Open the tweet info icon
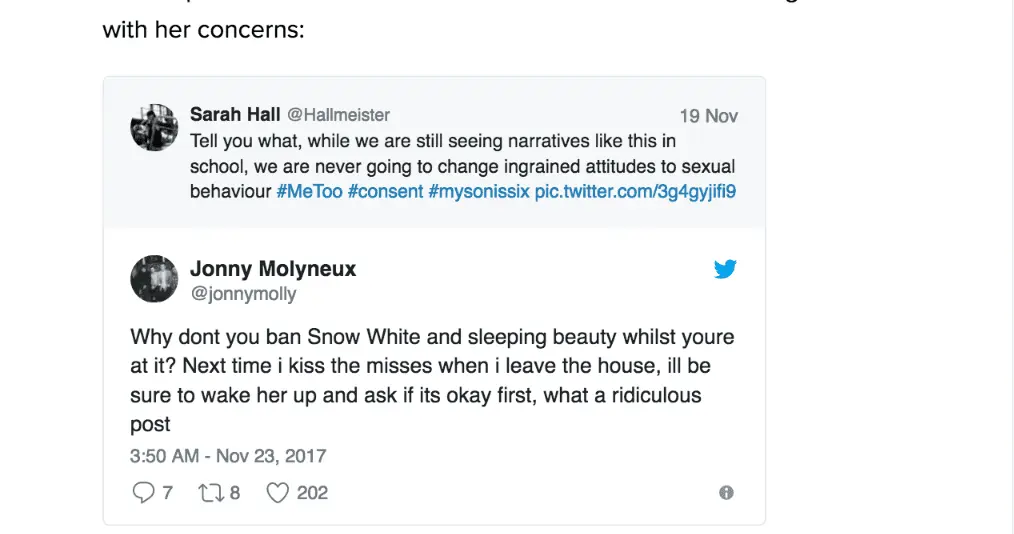The width and height of the screenshot is (1014, 534). point(726,493)
